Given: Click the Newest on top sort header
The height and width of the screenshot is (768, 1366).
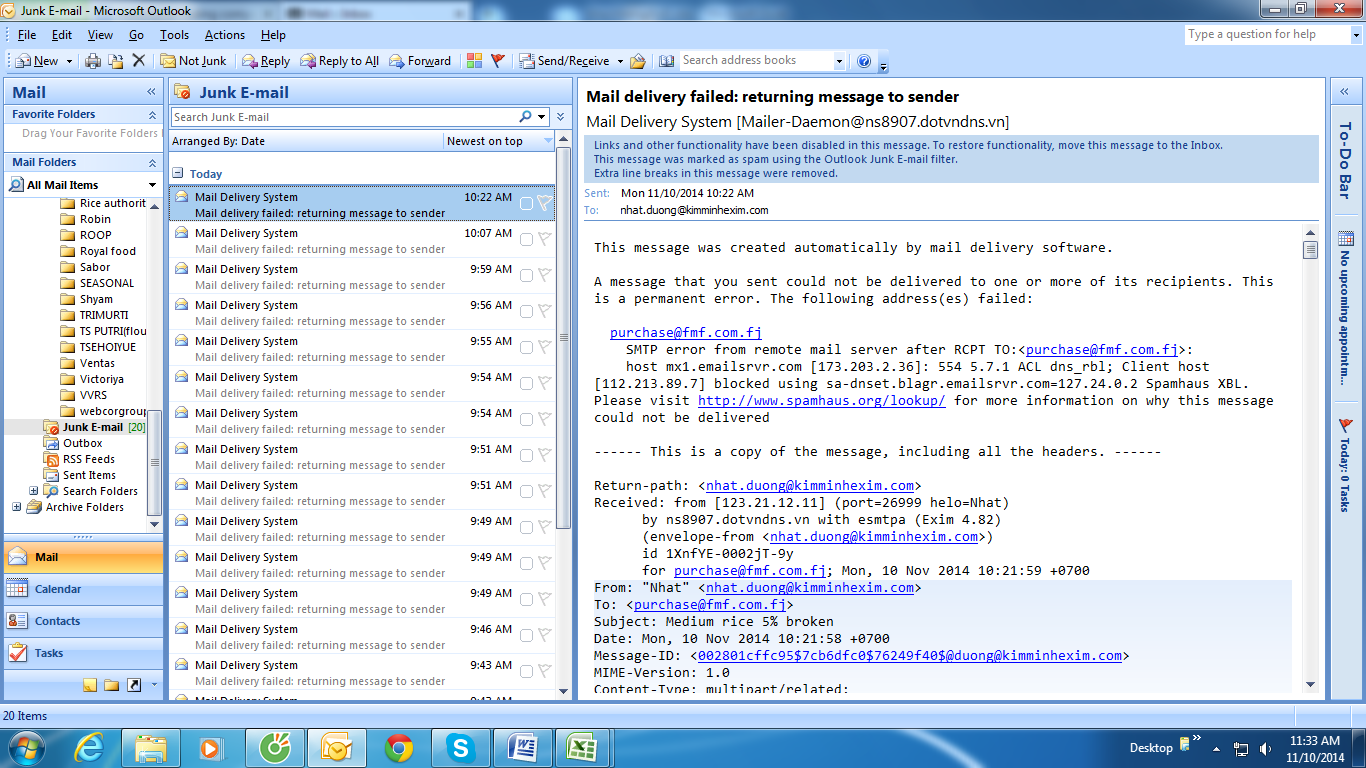Looking at the screenshot, I should click(x=498, y=141).
